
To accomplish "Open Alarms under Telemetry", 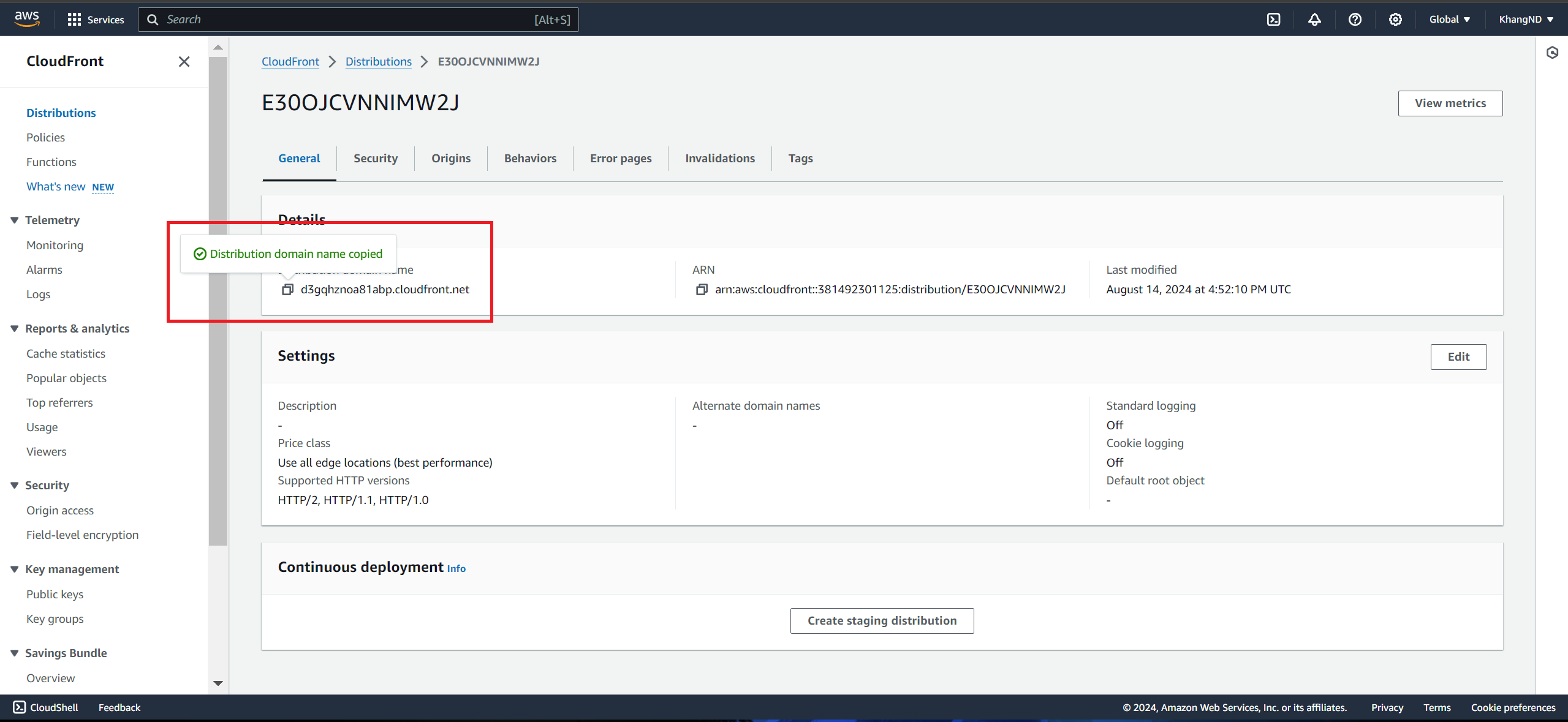I will [x=44, y=270].
